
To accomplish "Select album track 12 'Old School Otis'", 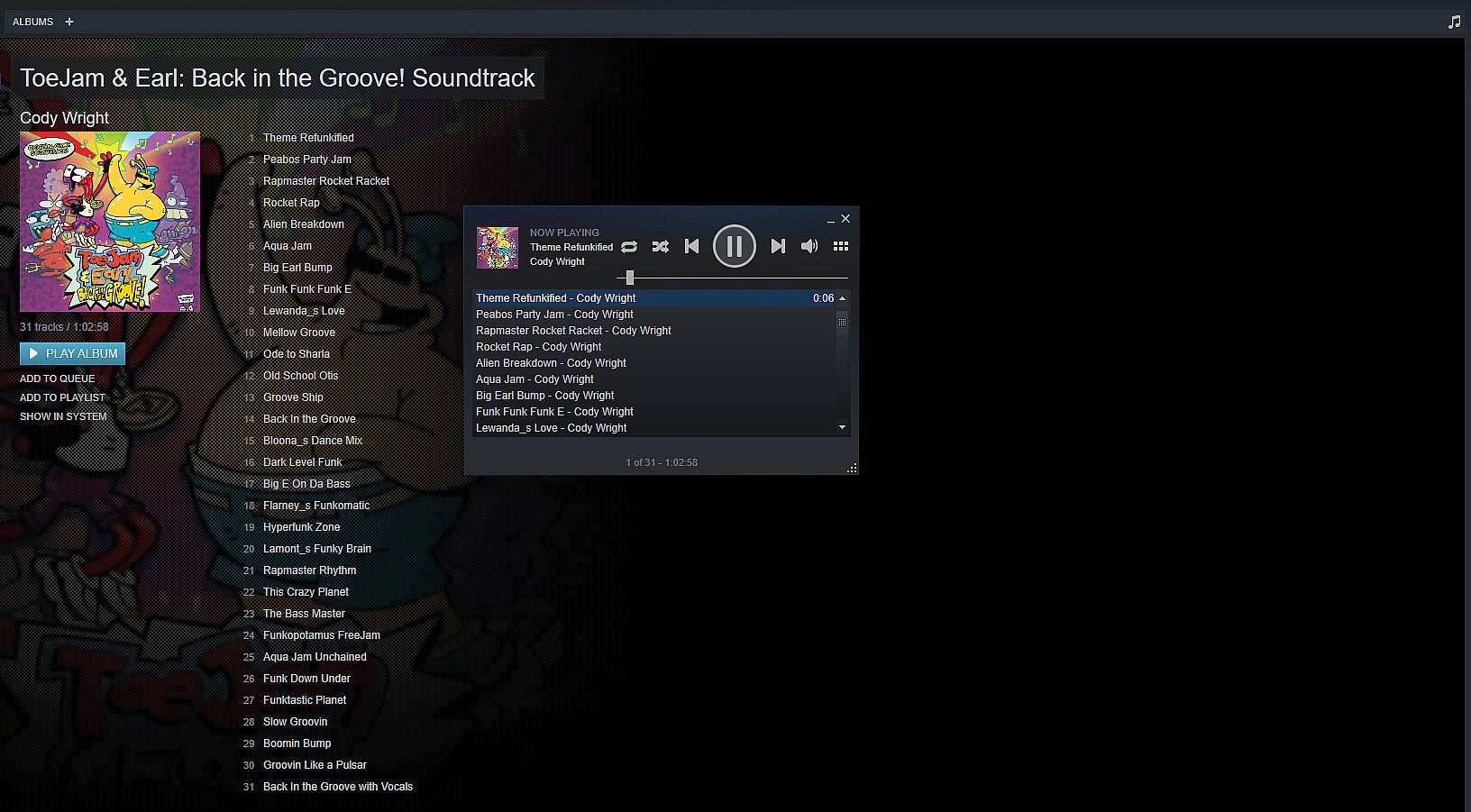I will [x=301, y=376].
